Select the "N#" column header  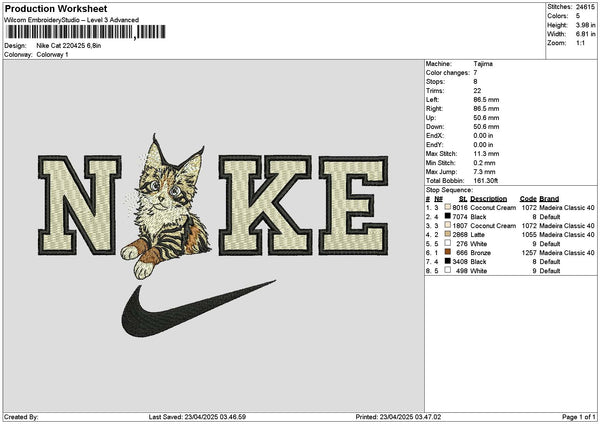(x=439, y=199)
